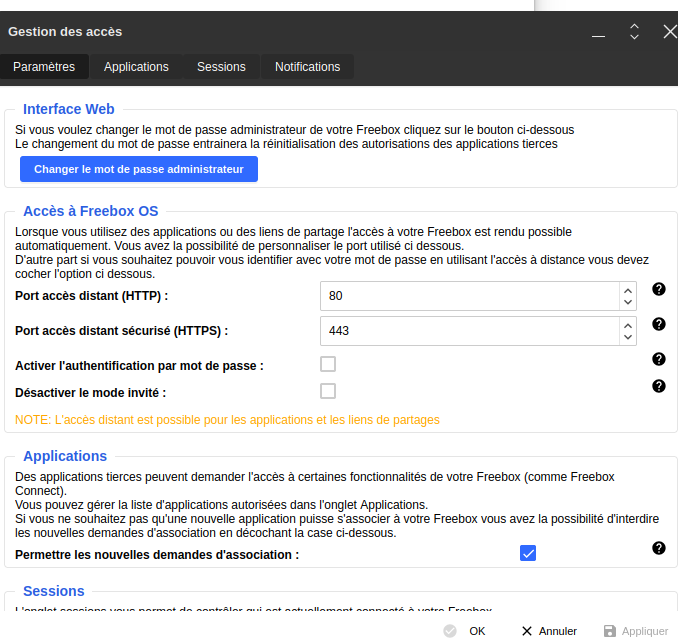The width and height of the screenshot is (678, 638).
Task: Increase HTTP port with up arrow
Action: tap(628, 290)
